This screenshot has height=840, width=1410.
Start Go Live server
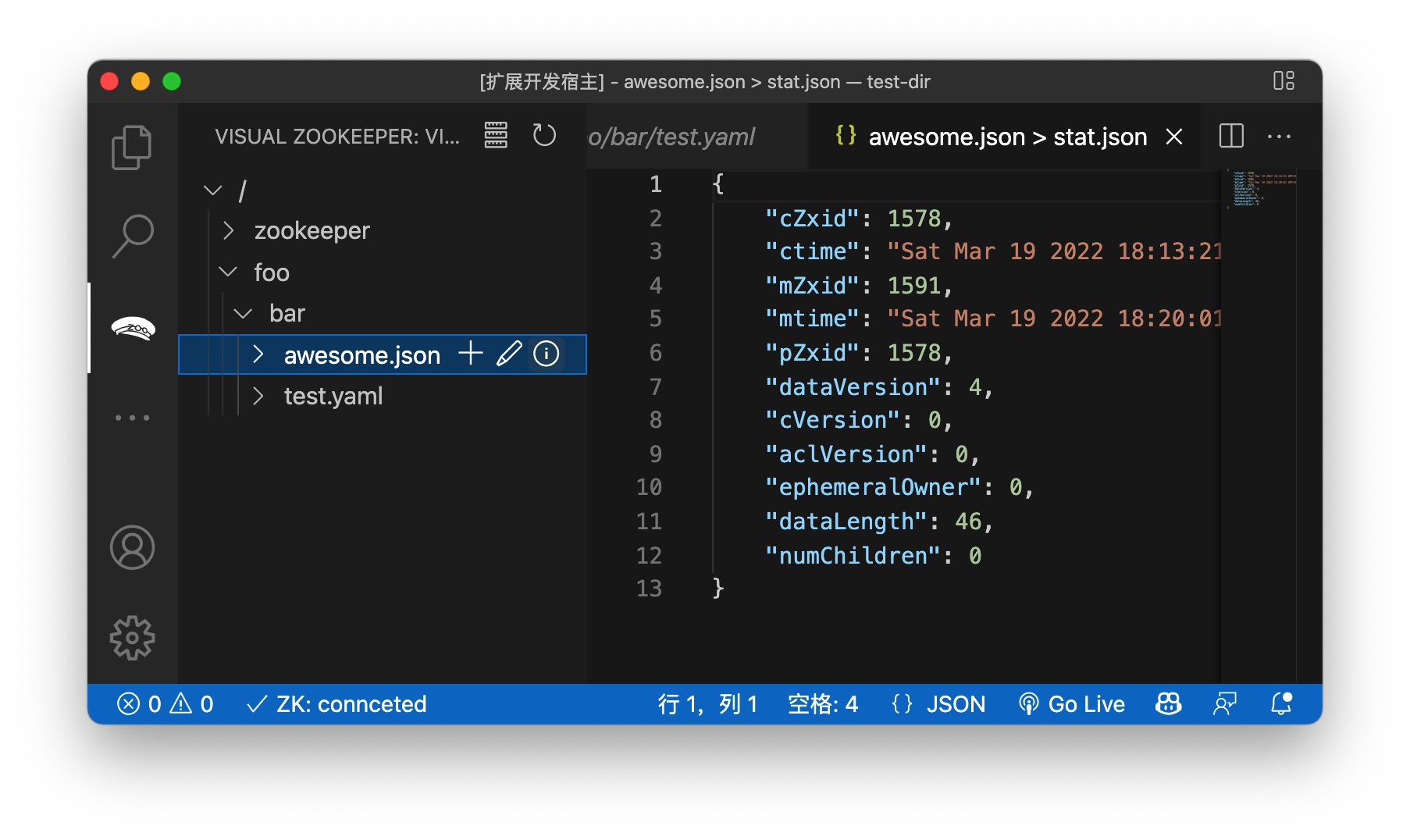tap(1072, 703)
